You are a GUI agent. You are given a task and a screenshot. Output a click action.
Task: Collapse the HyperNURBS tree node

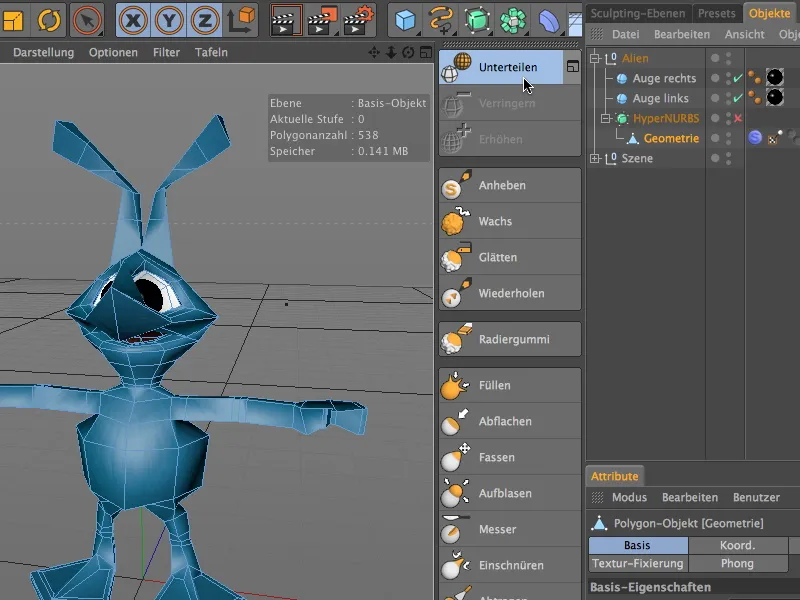coord(605,118)
